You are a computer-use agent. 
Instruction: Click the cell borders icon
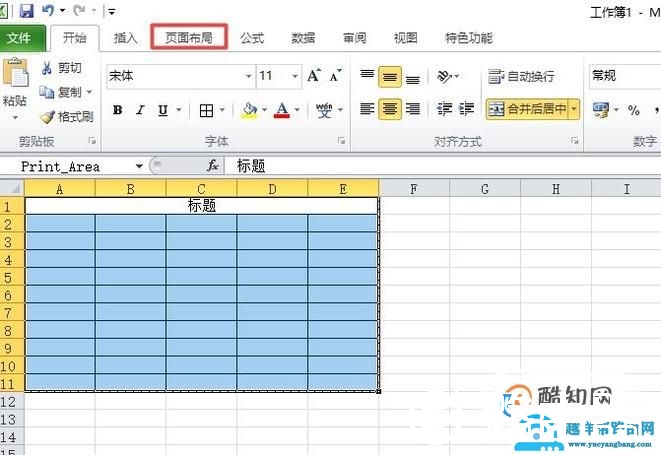pyautogui.click(x=206, y=111)
